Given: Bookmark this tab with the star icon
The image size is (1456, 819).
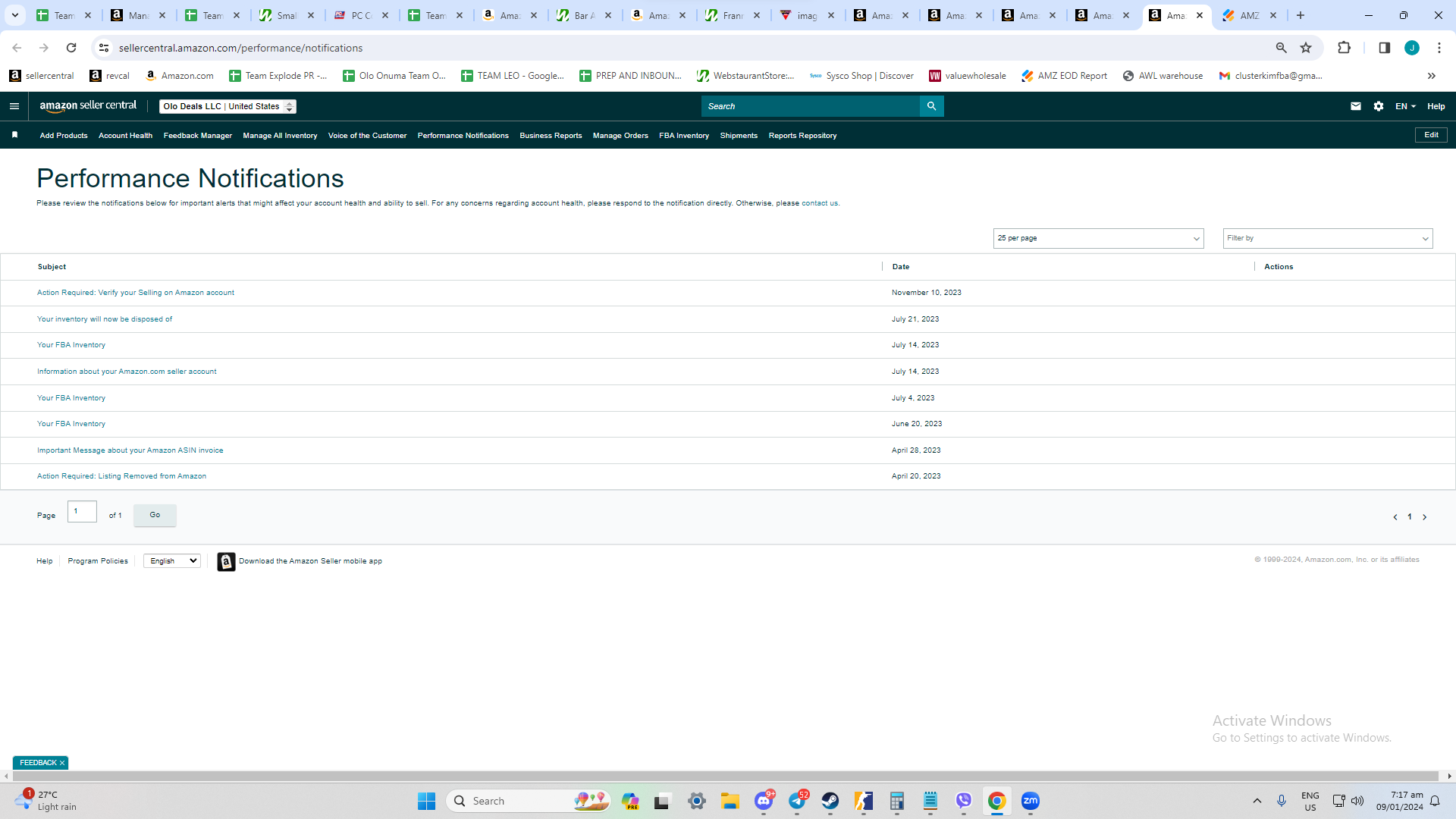Looking at the screenshot, I should [x=1306, y=48].
